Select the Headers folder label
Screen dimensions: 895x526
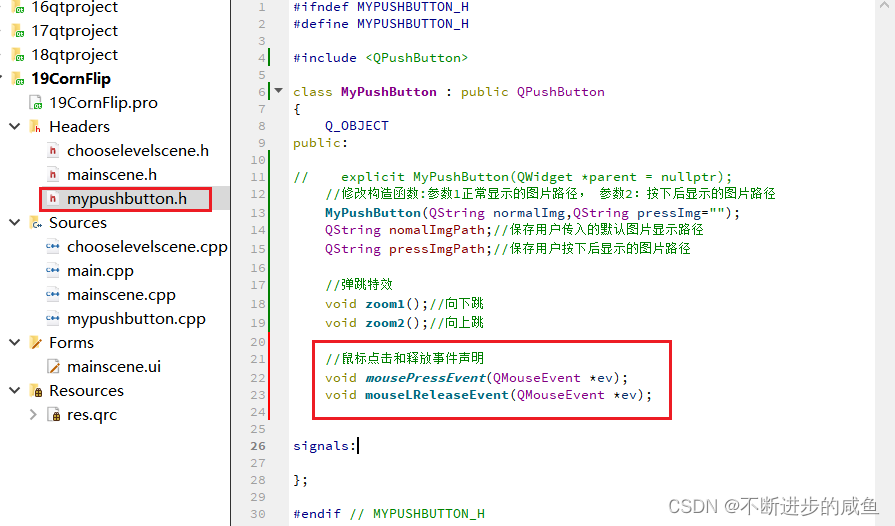pyautogui.click(x=79, y=127)
